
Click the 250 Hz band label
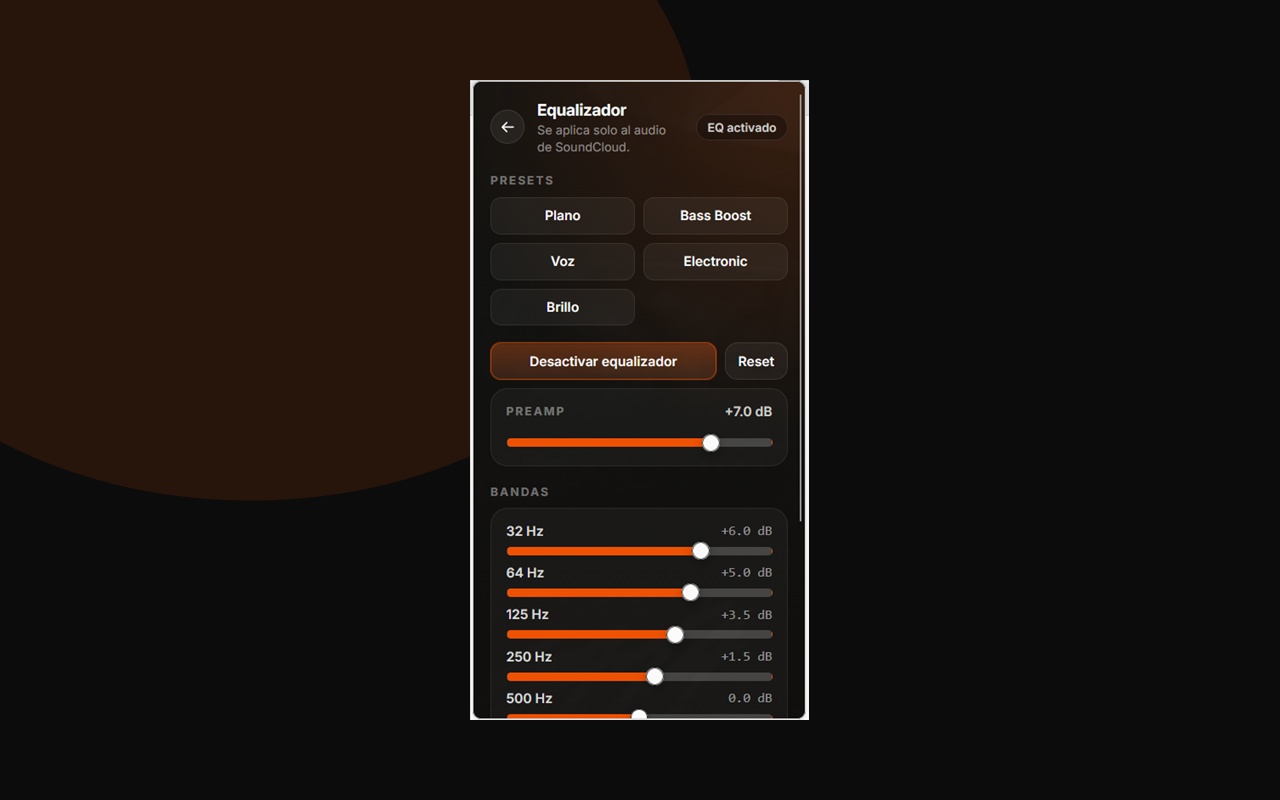529,657
